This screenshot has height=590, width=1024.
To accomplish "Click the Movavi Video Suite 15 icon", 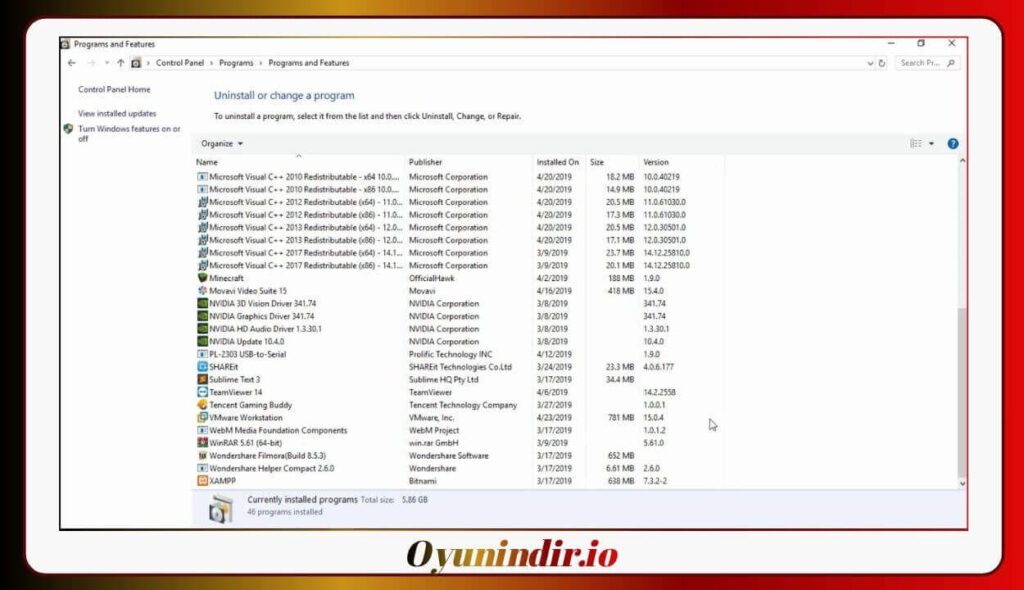I will (x=202, y=291).
